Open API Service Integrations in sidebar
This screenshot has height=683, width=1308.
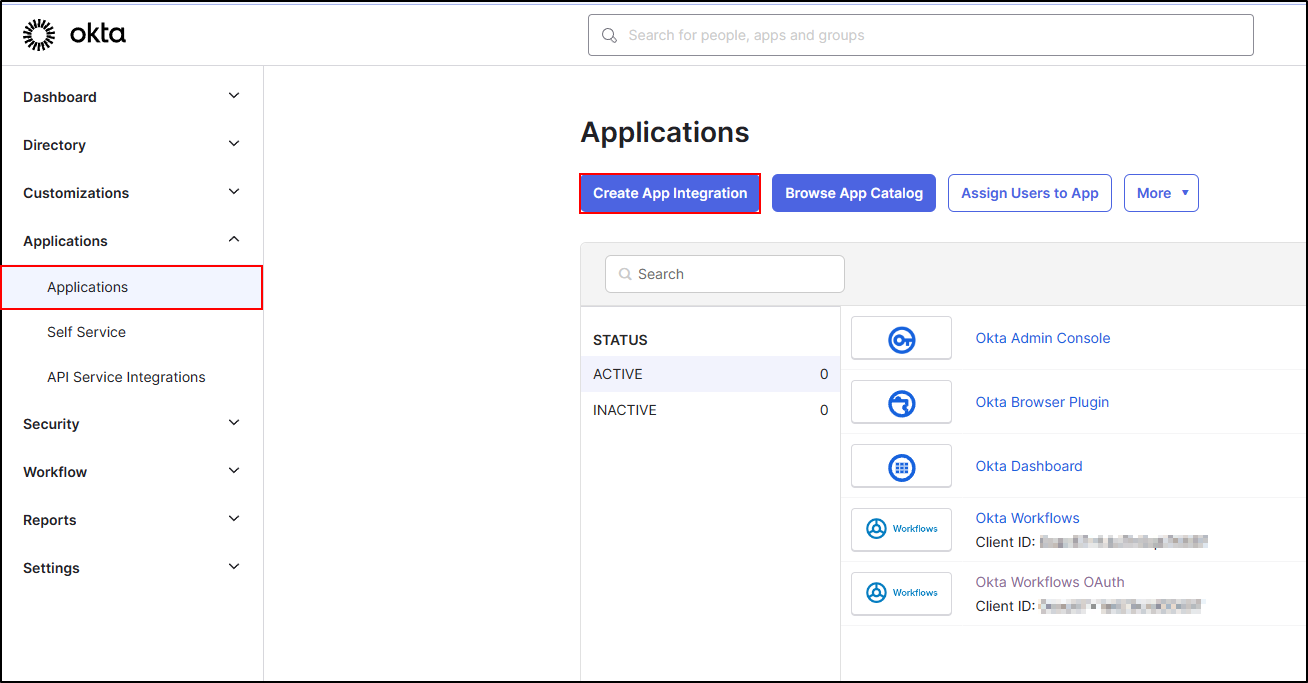[126, 377]
